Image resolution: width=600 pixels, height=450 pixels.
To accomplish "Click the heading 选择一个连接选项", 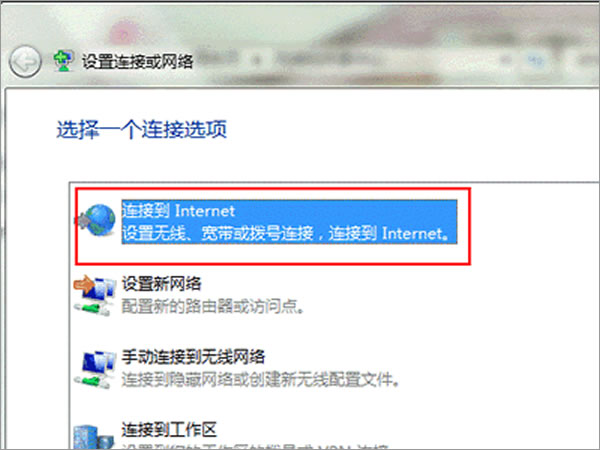I will coord(142,129).
